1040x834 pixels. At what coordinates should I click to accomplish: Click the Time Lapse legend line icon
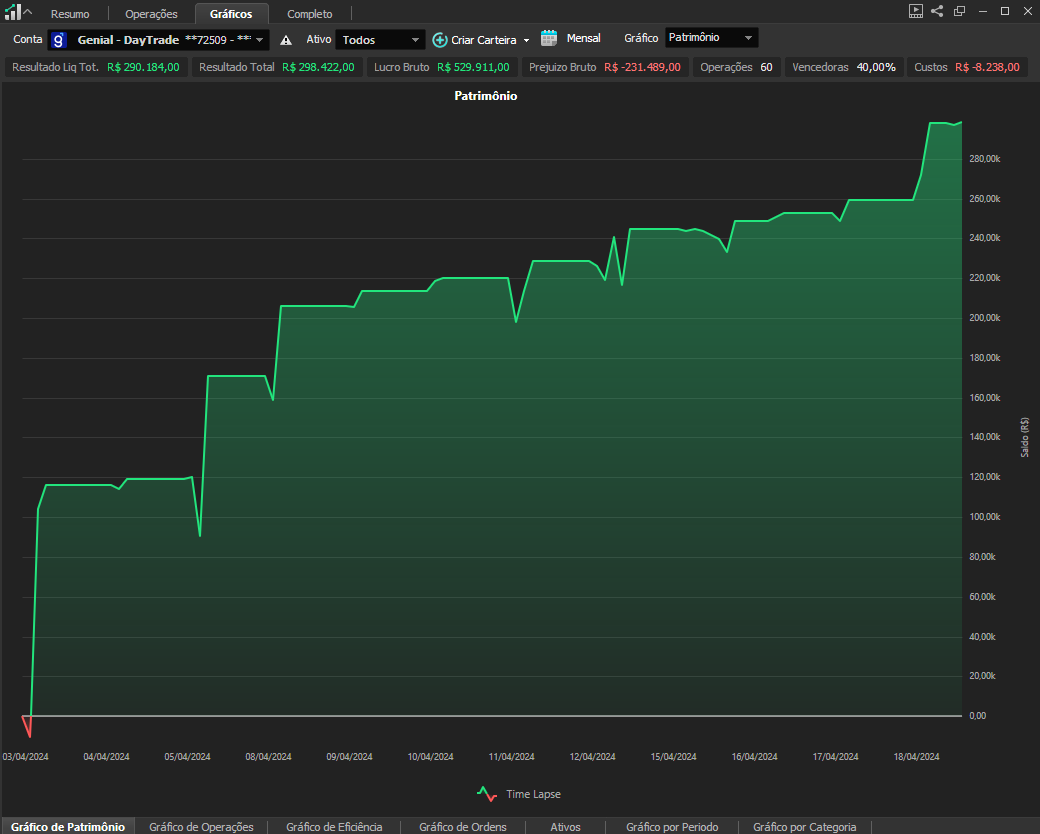coord(487,794)
